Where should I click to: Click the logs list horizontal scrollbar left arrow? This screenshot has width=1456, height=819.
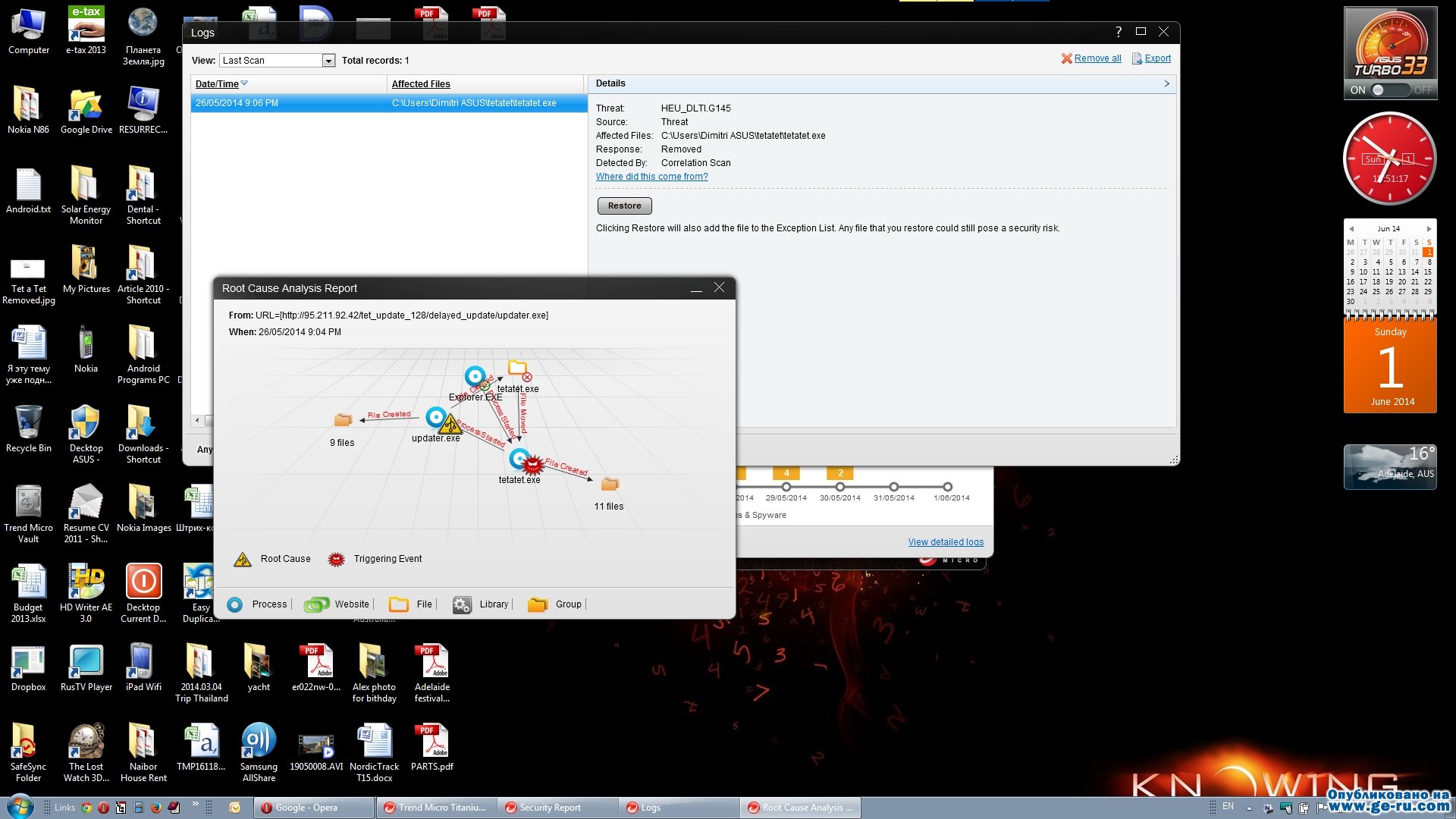197,420
